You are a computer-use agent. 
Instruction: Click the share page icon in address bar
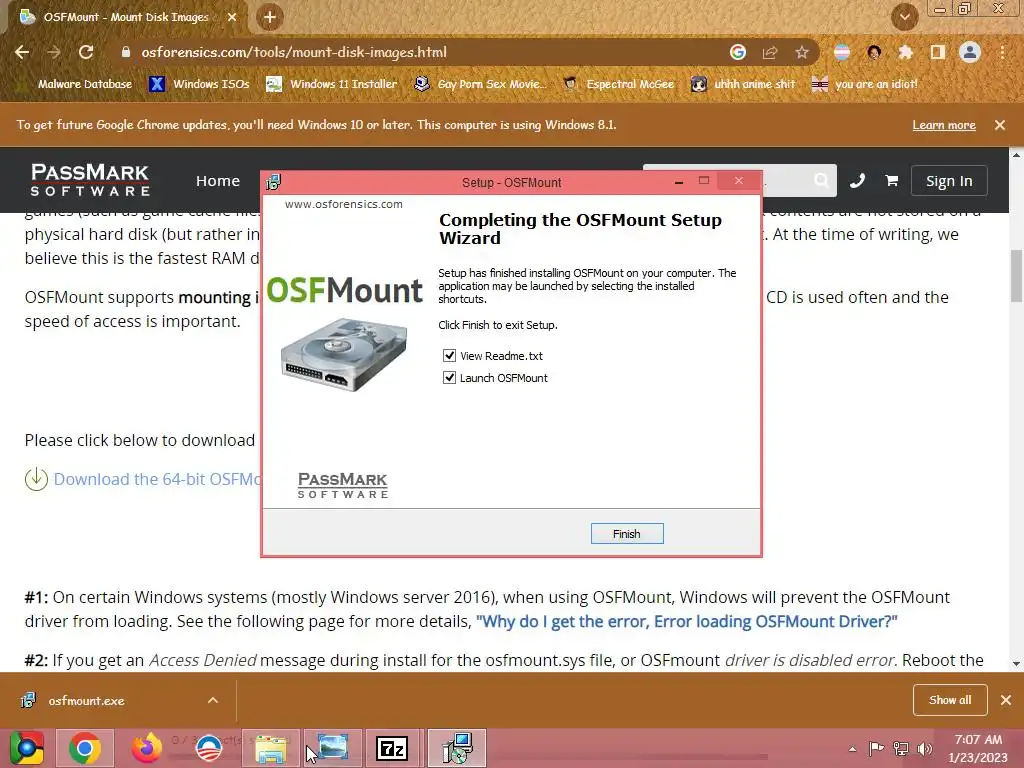[770, 52]
